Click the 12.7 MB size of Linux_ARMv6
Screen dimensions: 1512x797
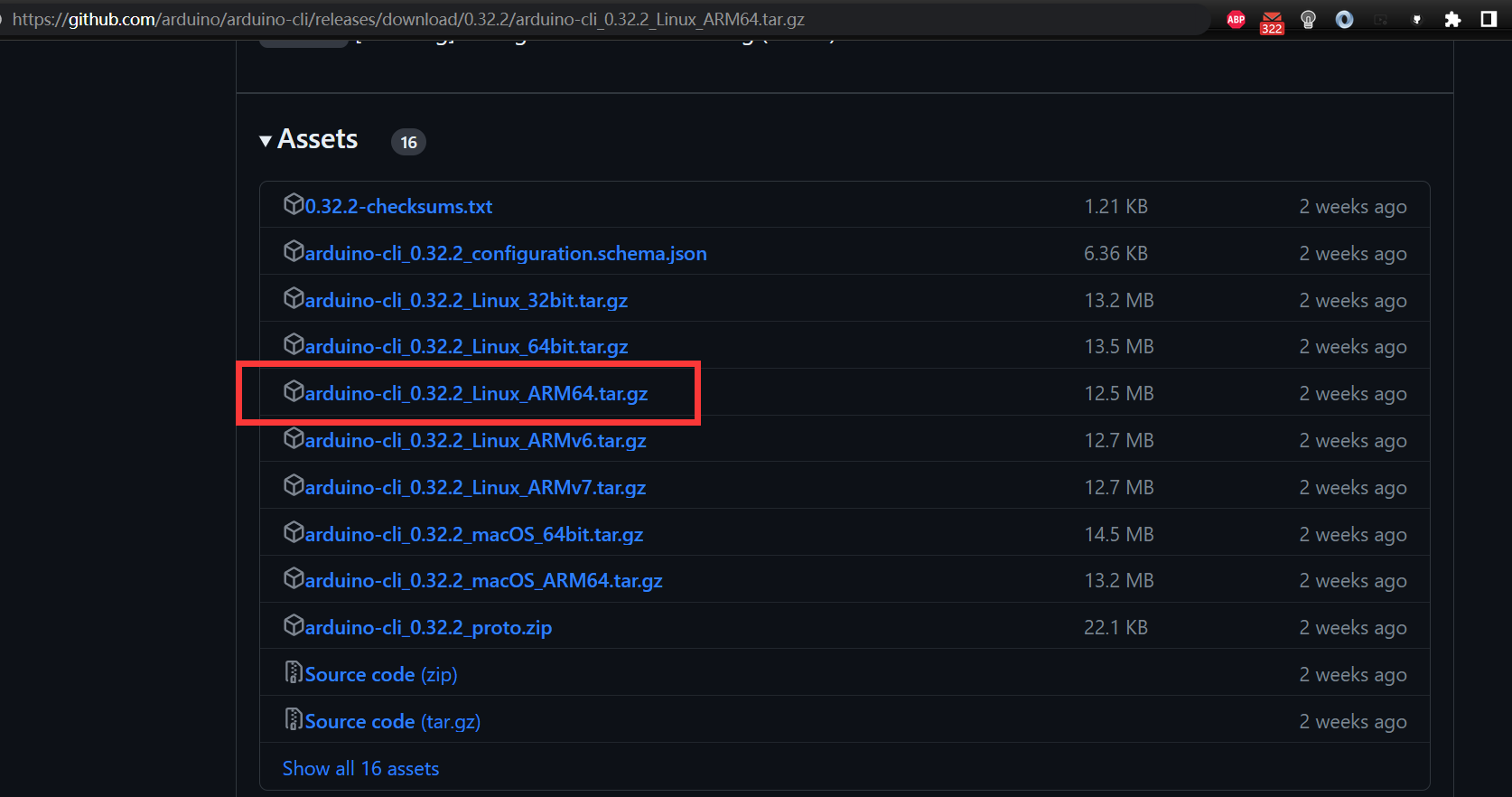(1119, 441)
